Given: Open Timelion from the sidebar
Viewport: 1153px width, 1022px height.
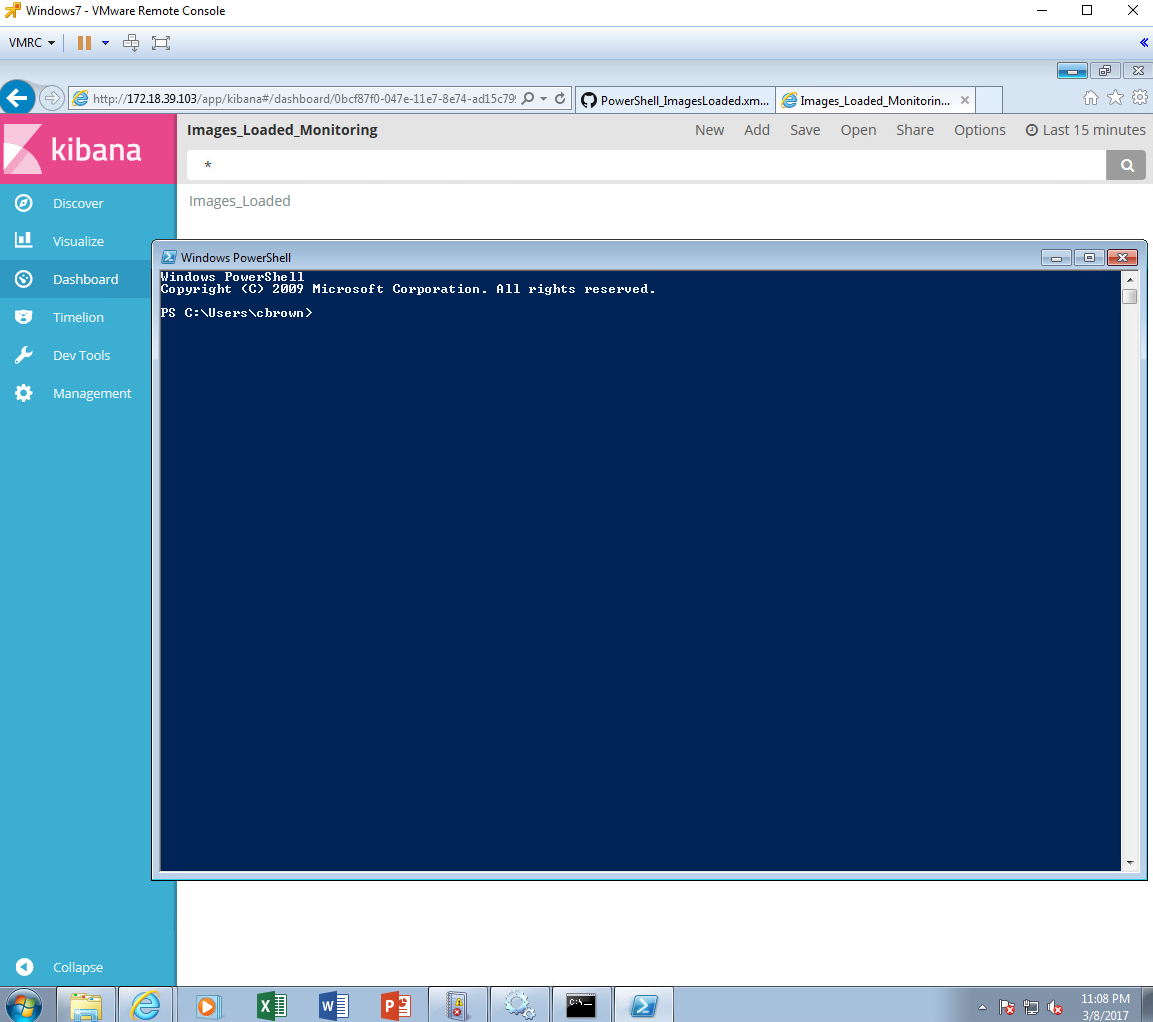Looking at the screenshot, I should 77,318.
